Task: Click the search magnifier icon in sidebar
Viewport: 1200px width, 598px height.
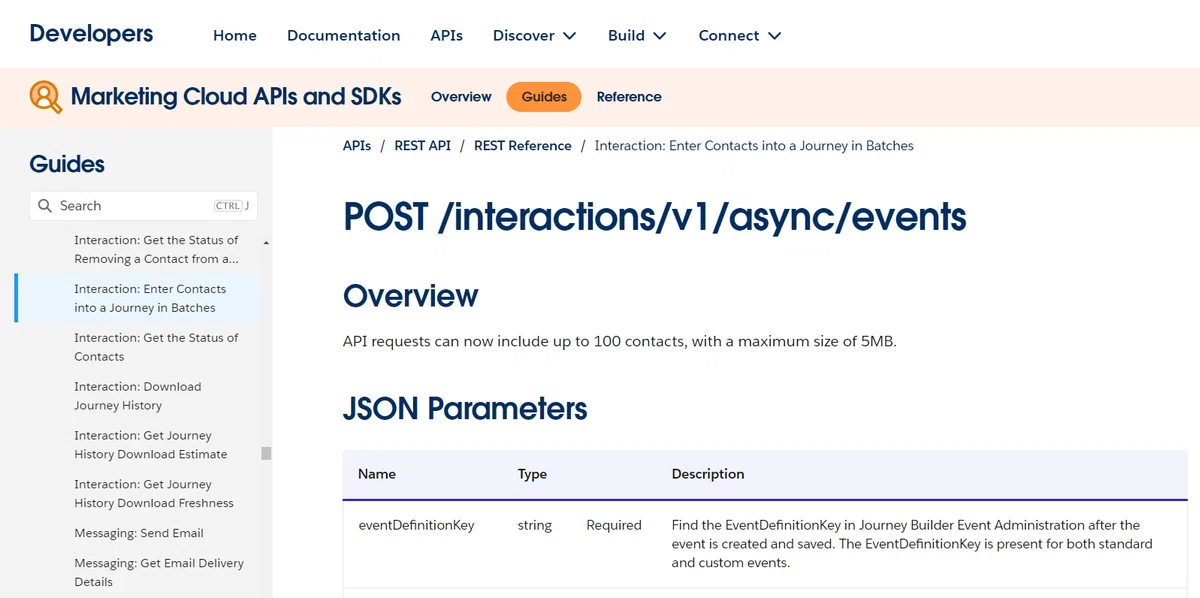Action: tap(45, 206)
